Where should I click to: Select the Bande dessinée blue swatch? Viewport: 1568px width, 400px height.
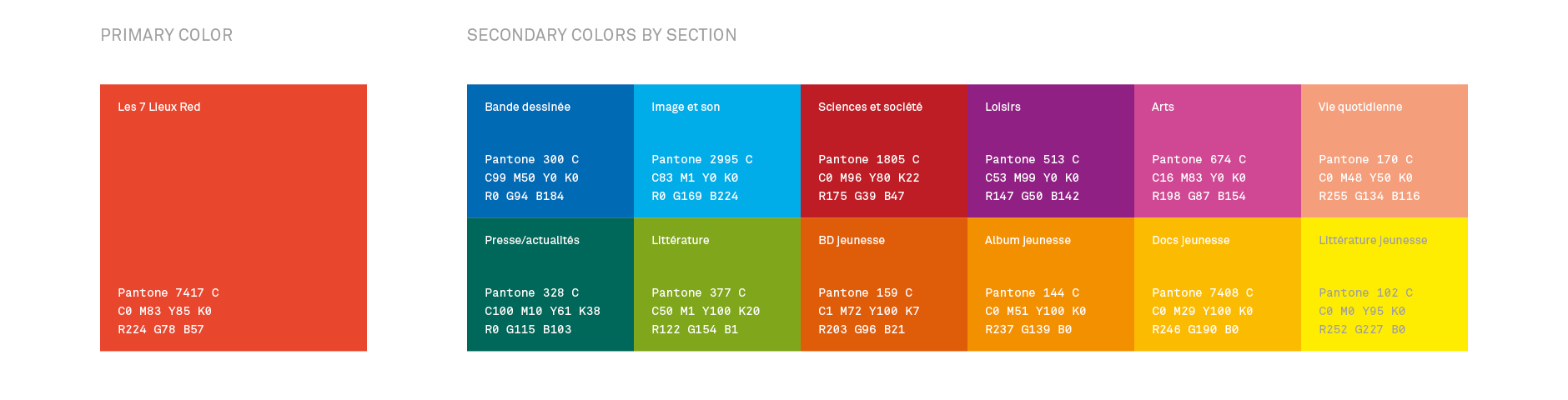550,133
